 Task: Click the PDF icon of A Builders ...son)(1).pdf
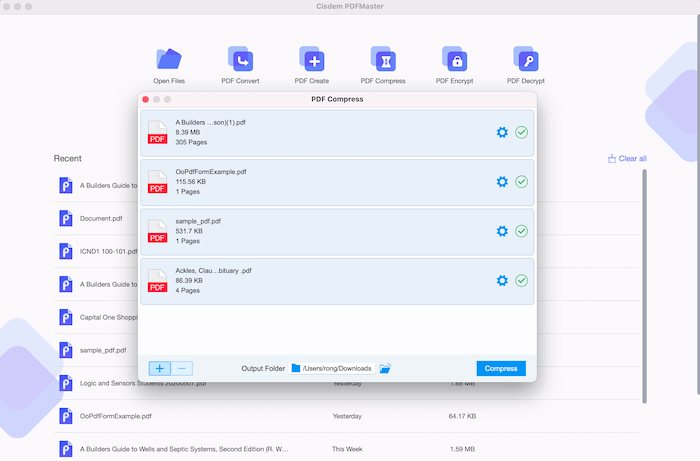(x=157, y=133)
